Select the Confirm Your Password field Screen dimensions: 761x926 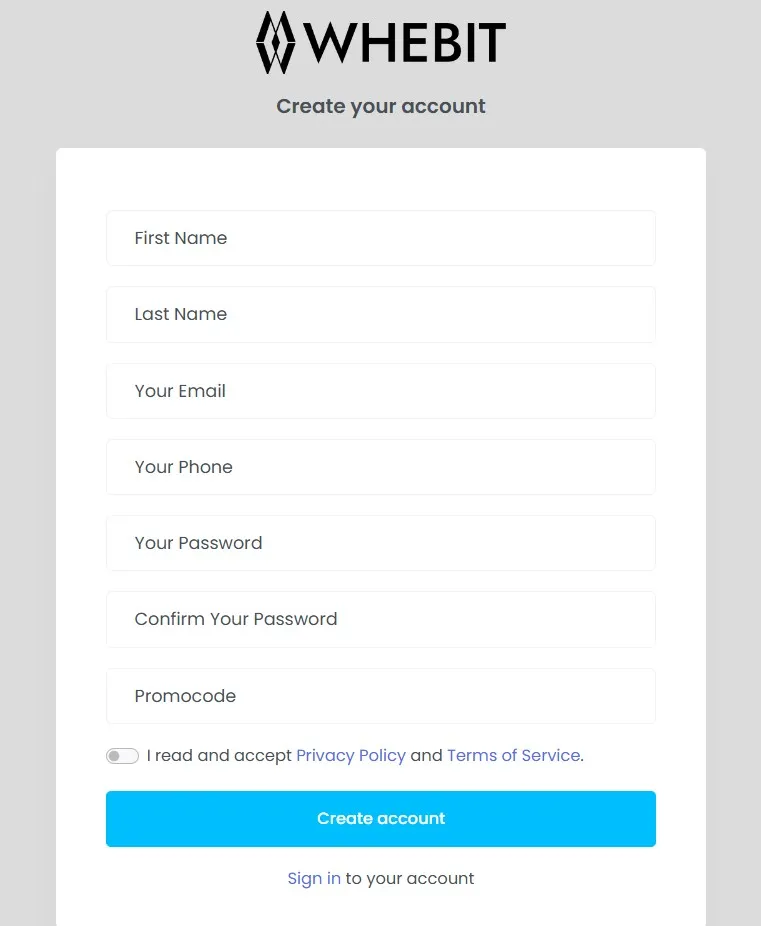[381, 619]
